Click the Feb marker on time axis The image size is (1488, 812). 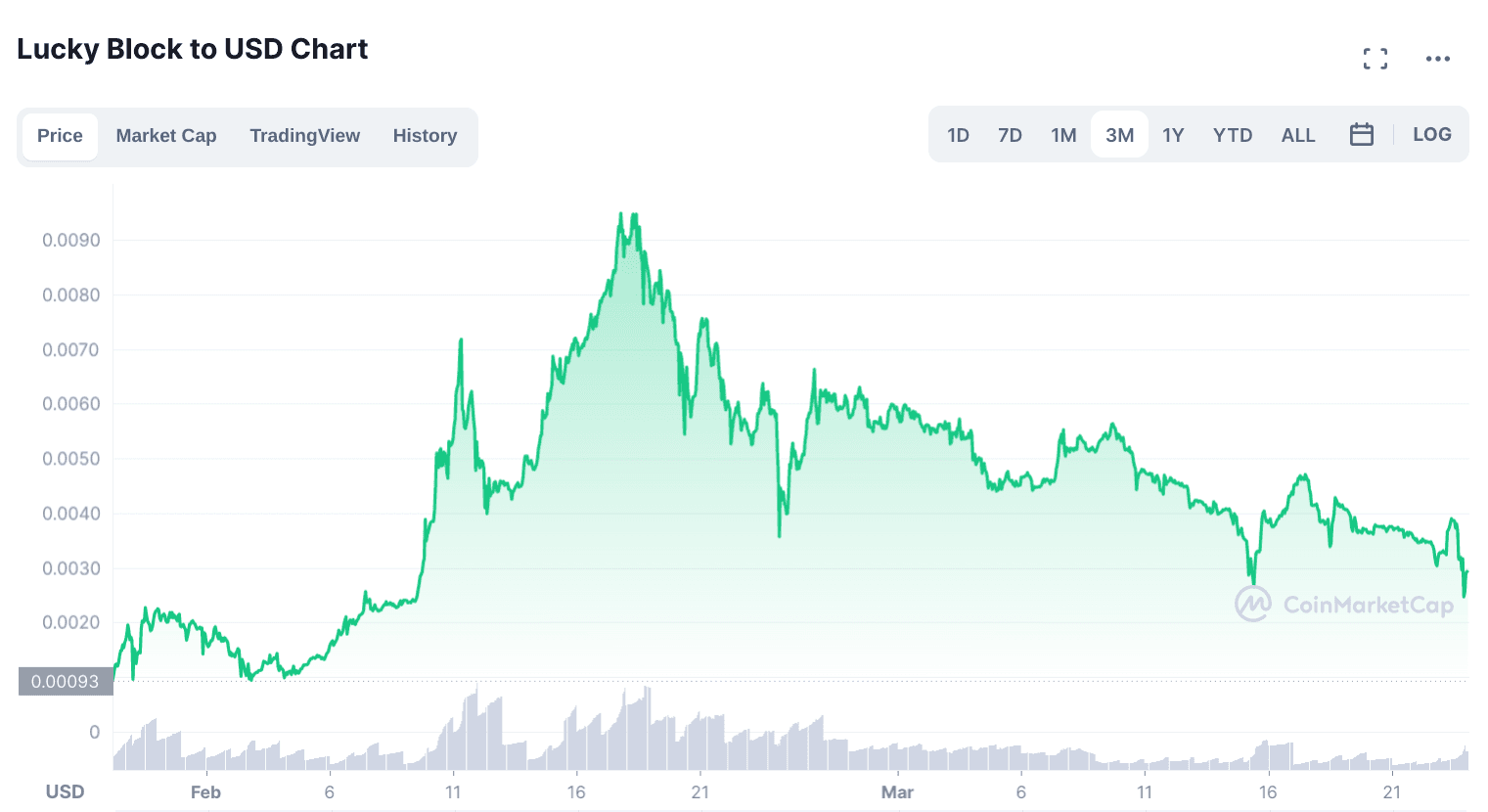point(205,792)
